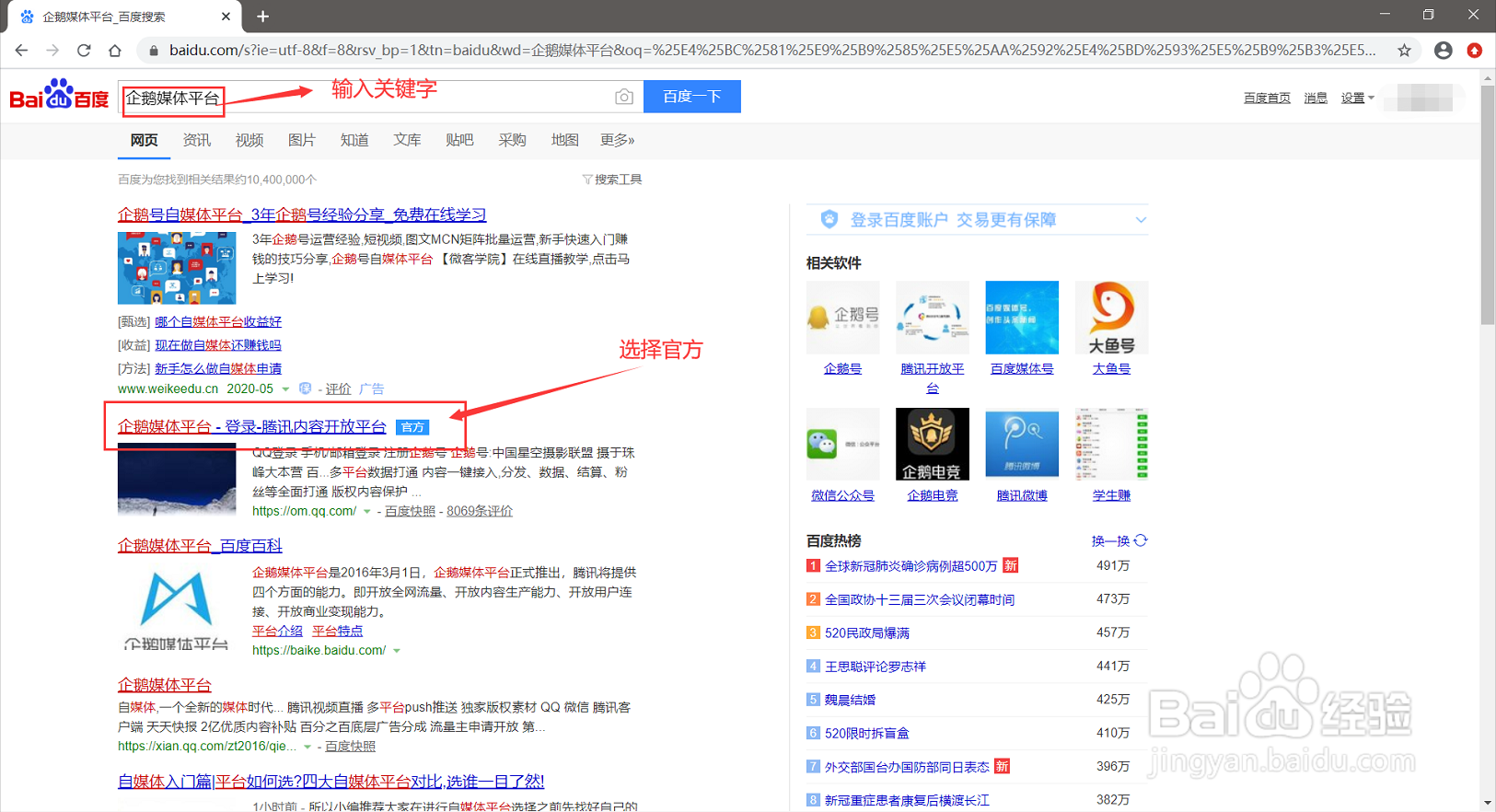
Task: Open the 企鹅号 ad result image thumbnail
Action: [x=177, y=268]
